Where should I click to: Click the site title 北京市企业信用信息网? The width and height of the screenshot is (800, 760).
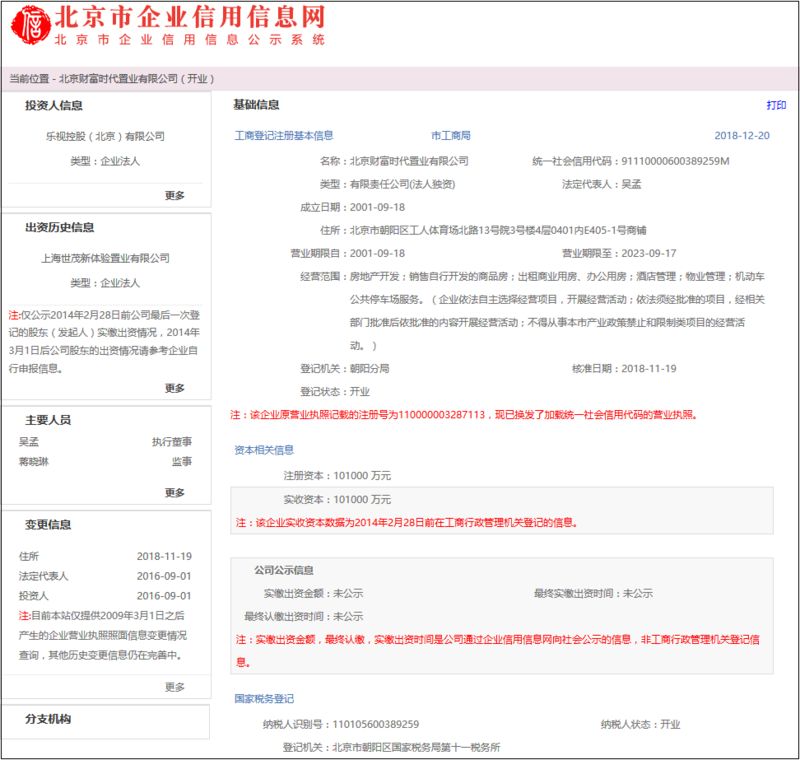click(x=190, y=17)
